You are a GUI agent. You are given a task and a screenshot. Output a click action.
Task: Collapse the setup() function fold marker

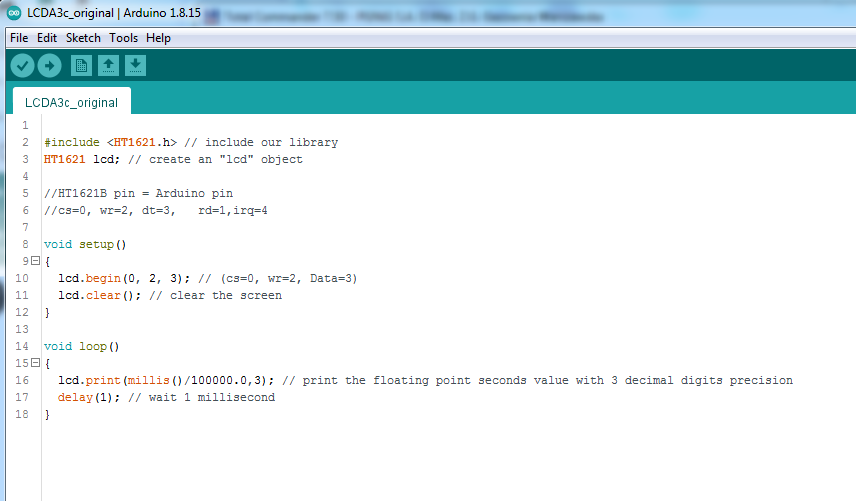point(35,261)
